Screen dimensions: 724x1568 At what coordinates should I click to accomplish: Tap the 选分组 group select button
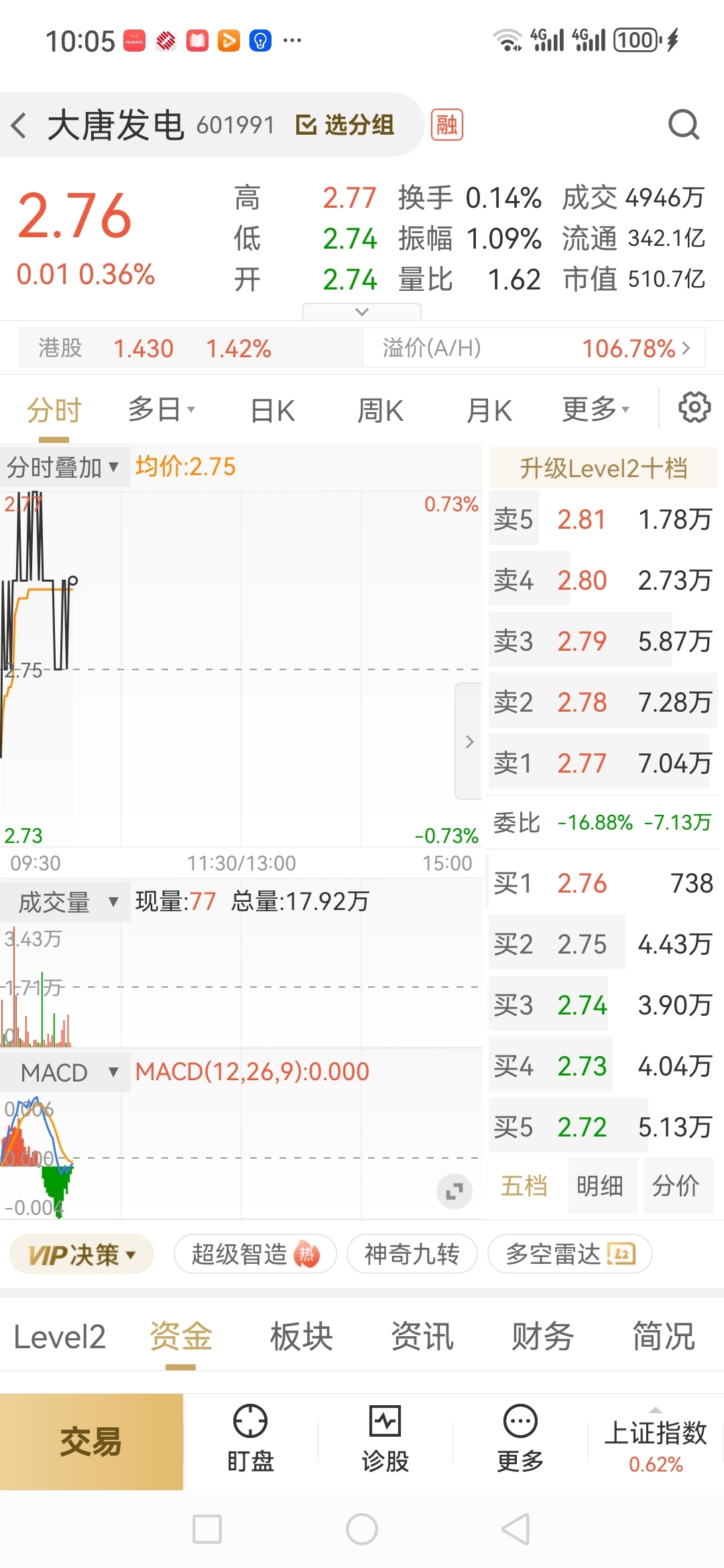pos(345,125)
